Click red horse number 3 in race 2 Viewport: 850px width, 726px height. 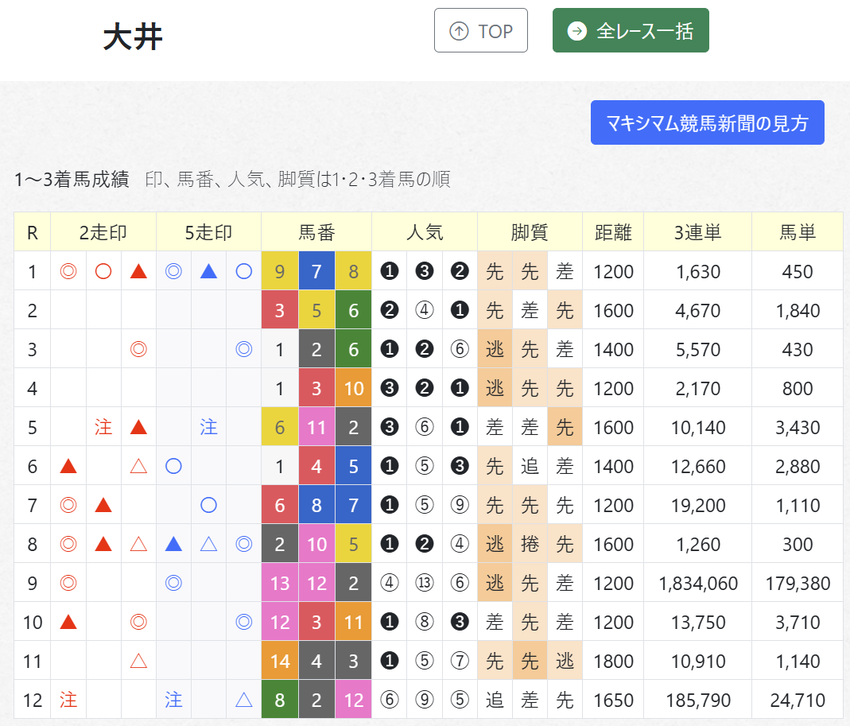pos(280,310)
